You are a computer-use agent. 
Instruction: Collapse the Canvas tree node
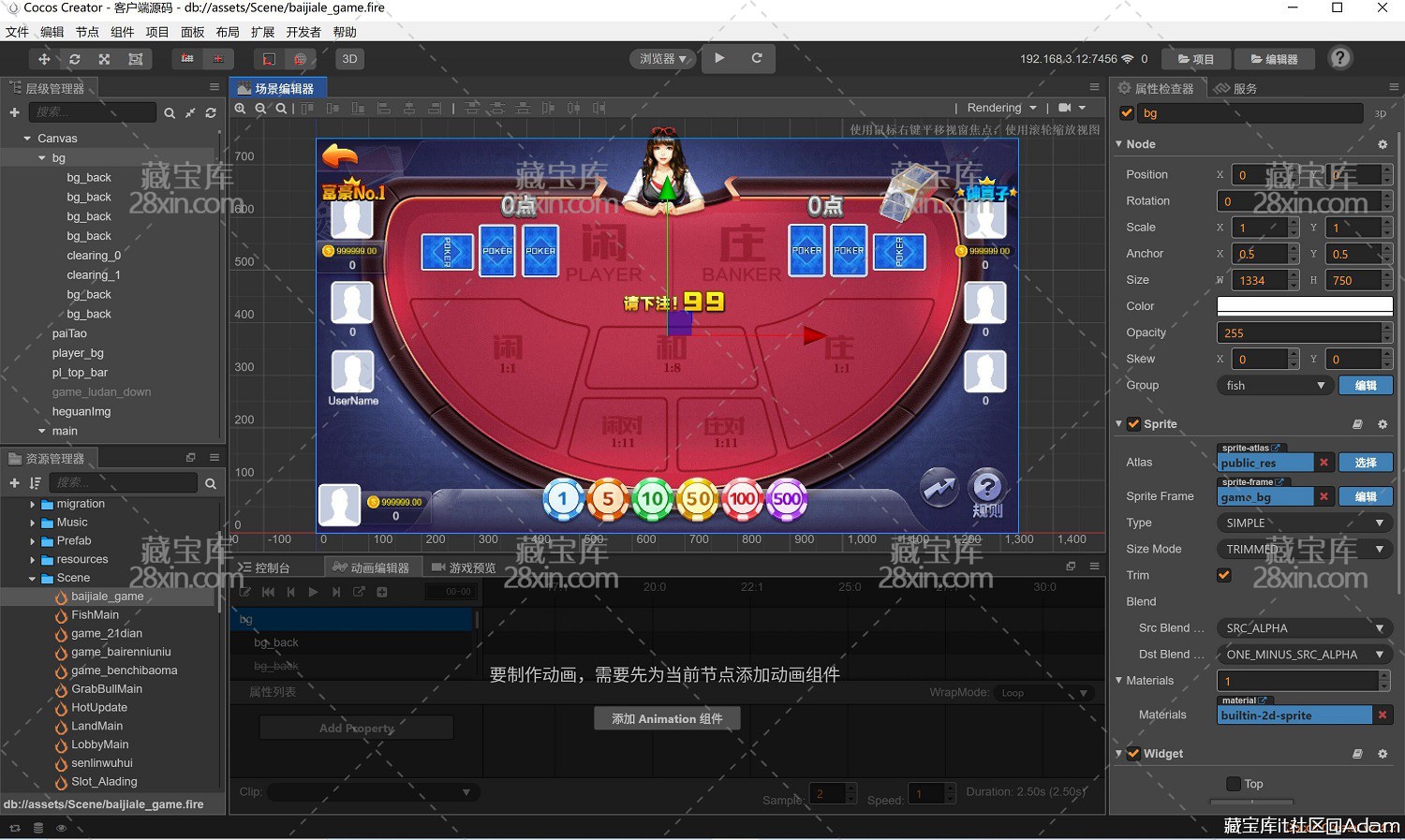click(x=27, y=139)
